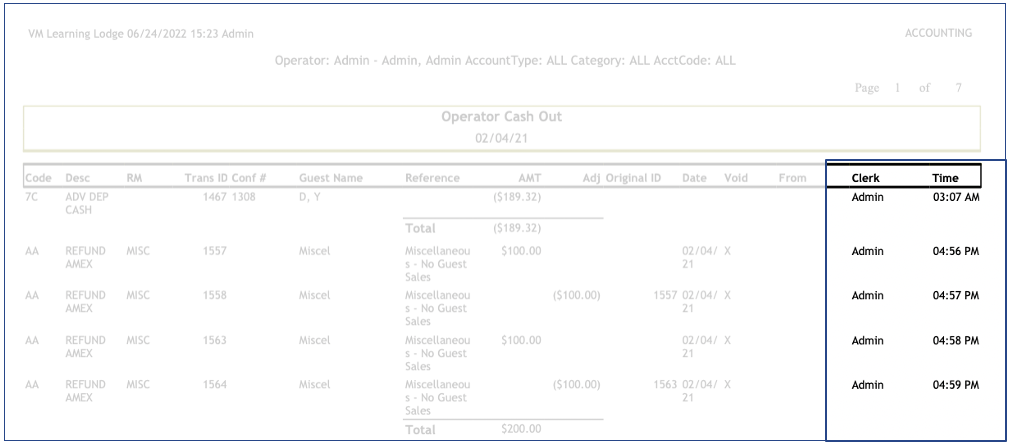Click the Time column header
This screenshot has width=1010, height=445.
coord(945,178)
